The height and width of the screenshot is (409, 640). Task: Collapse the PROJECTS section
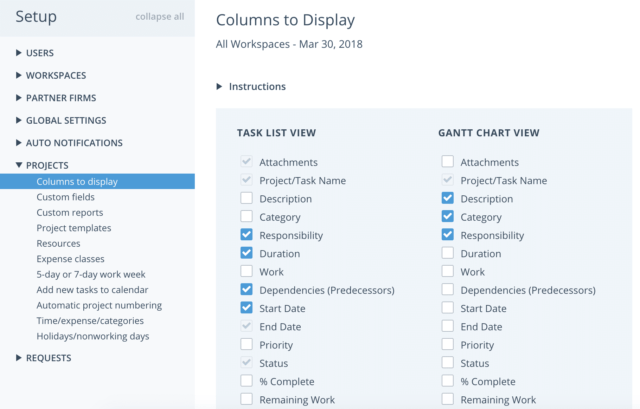click(18, 165)
